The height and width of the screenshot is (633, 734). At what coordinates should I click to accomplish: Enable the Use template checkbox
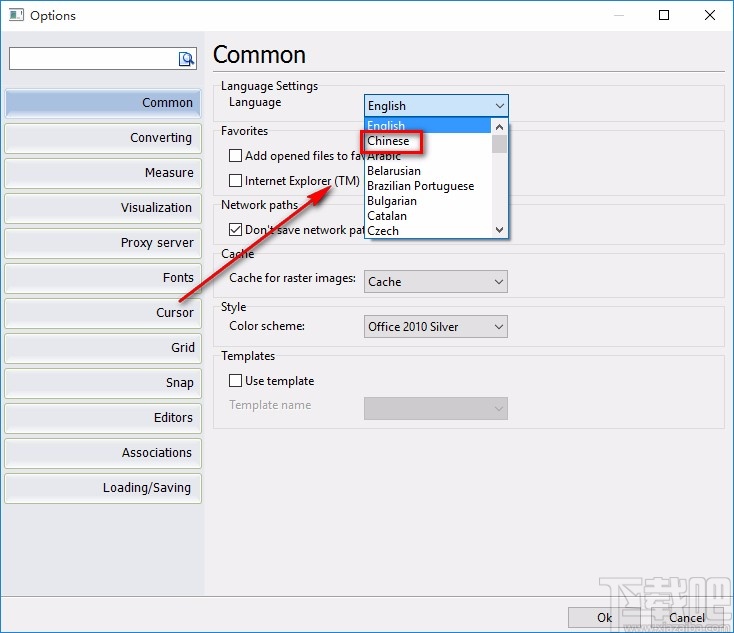click(235, 380)
